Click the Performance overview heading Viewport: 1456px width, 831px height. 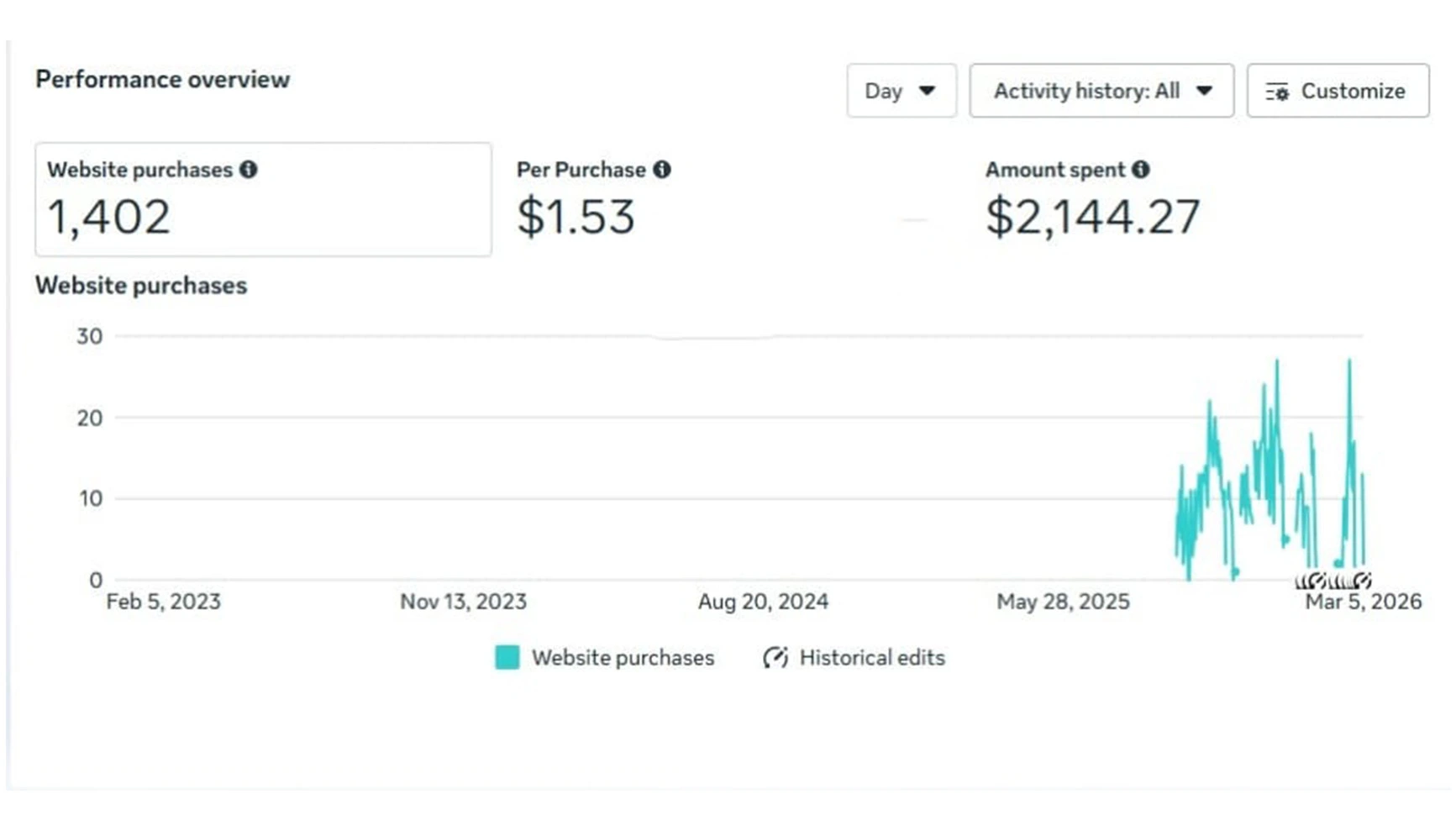click(x=162, y=80)
